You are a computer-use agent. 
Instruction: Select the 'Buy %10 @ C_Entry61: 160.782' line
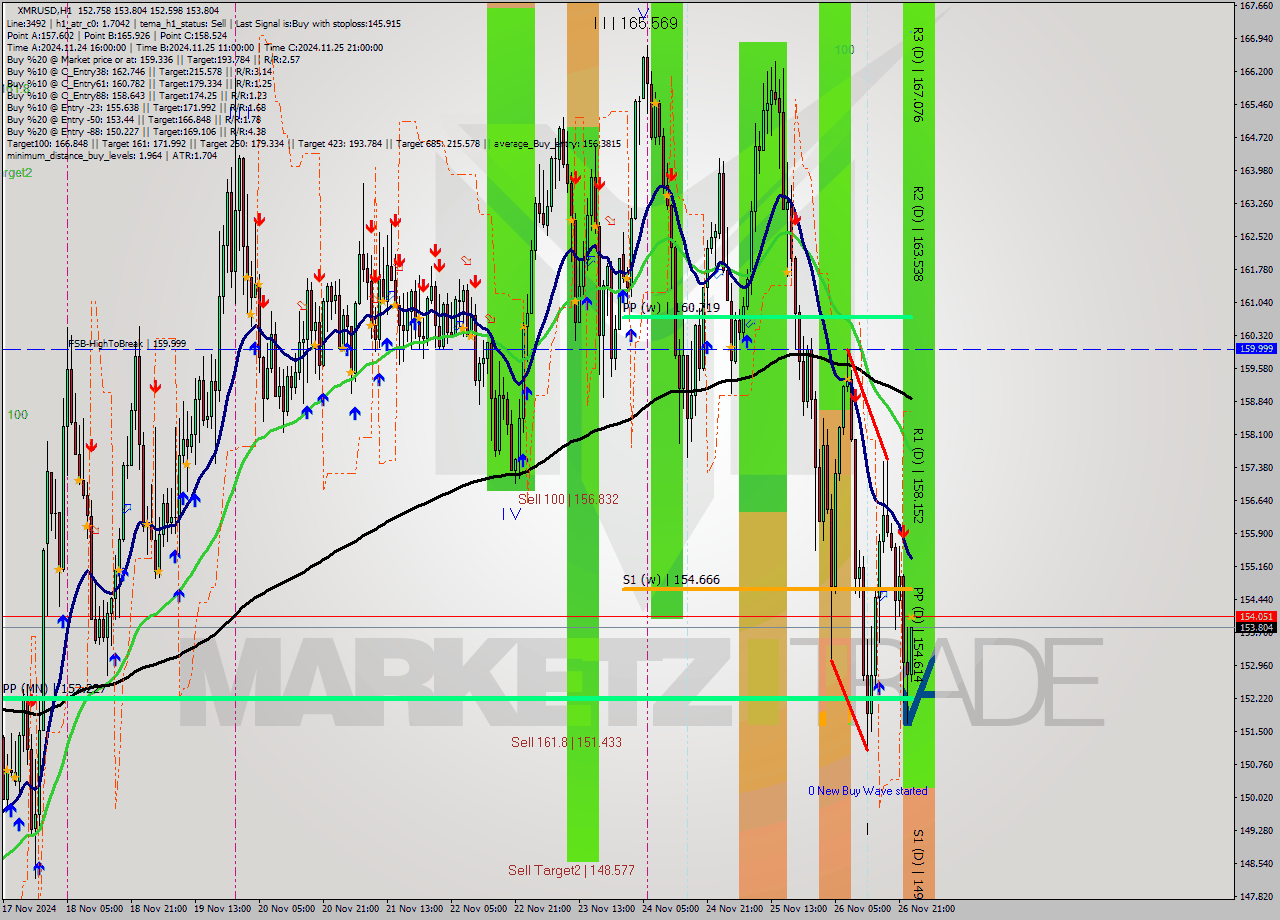coord(139,84)
